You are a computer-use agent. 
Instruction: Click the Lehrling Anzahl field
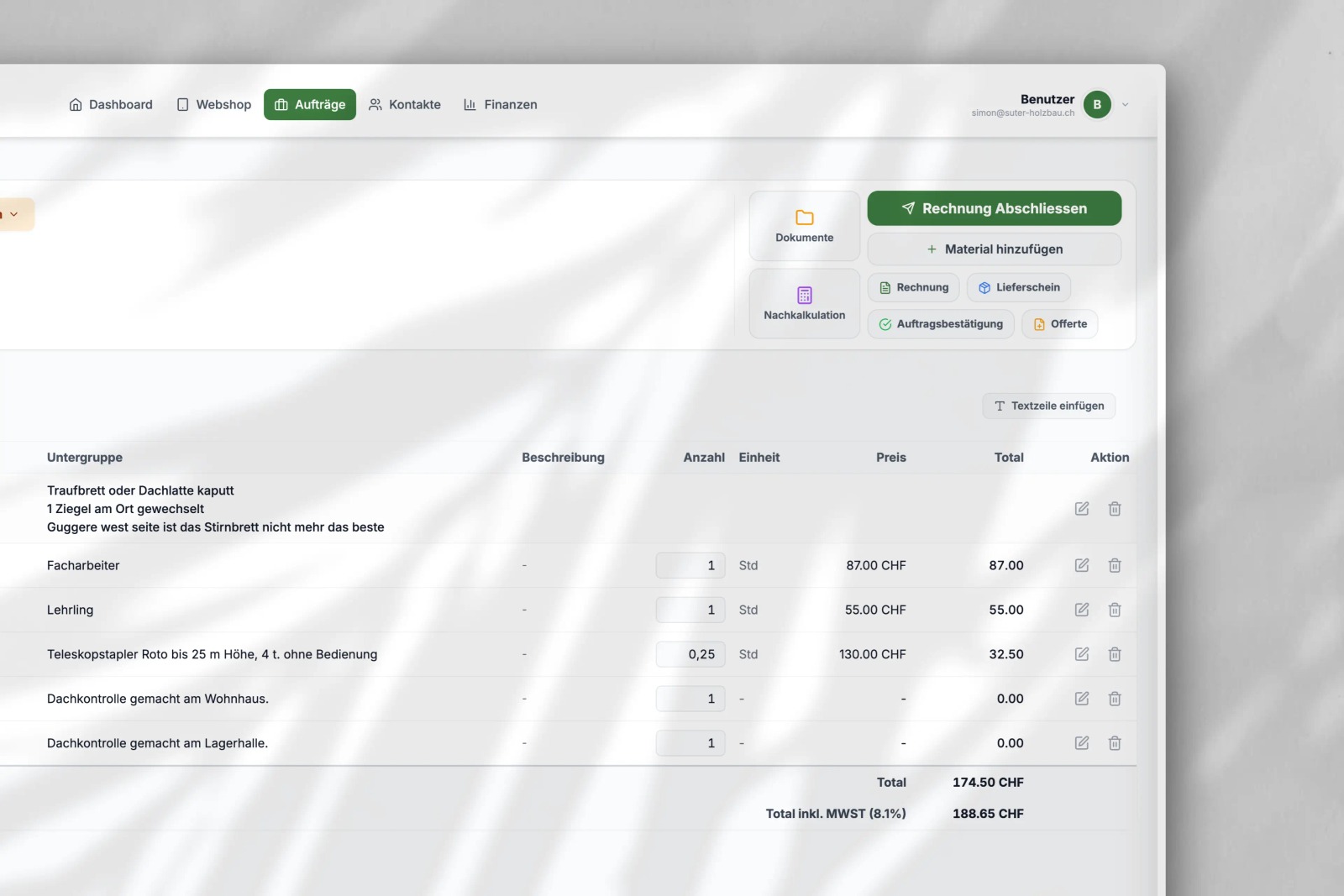click(x=690, y=610)
